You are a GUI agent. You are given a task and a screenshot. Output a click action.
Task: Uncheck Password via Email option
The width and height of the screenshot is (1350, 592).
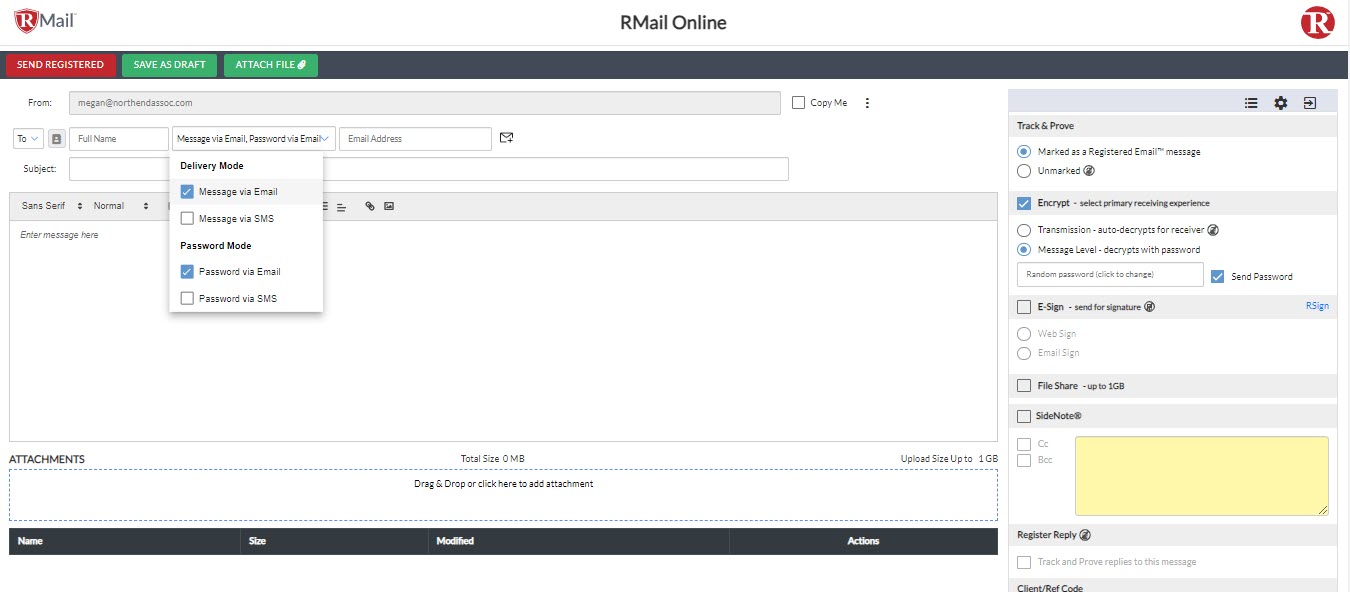click(x=187, y=271)
